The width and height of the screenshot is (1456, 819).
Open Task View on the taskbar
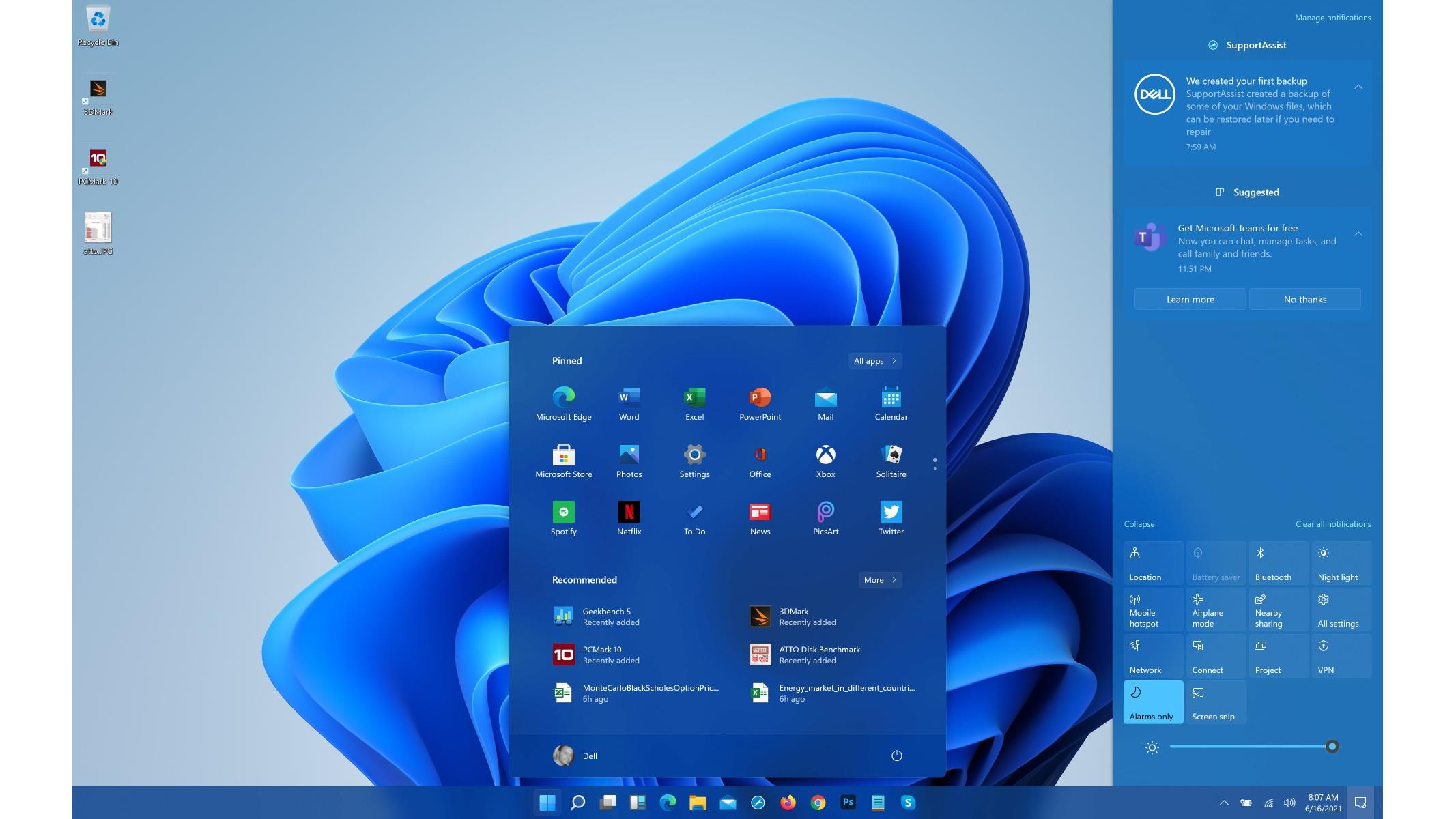point(608,803)
